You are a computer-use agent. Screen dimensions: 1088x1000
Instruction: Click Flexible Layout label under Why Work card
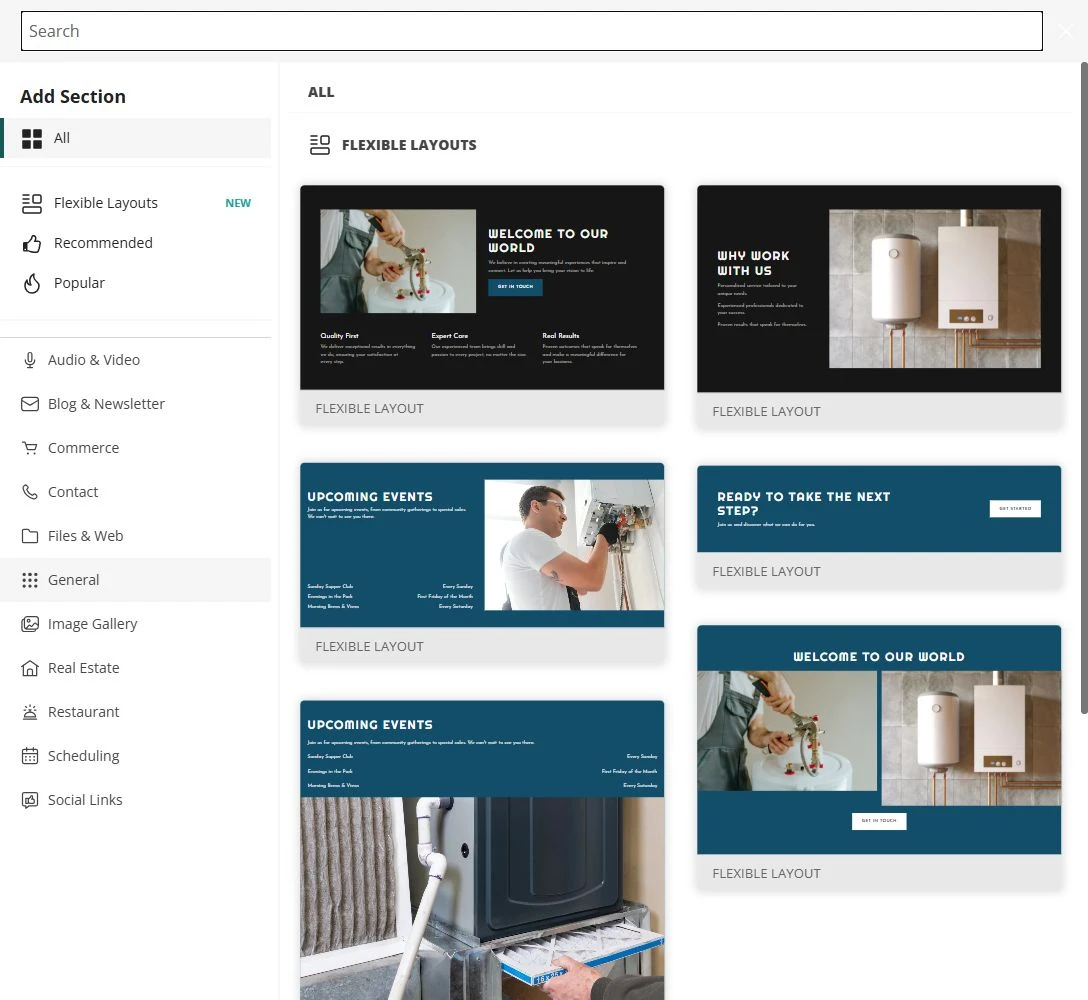pyautogui.click(x=766, y=412)
